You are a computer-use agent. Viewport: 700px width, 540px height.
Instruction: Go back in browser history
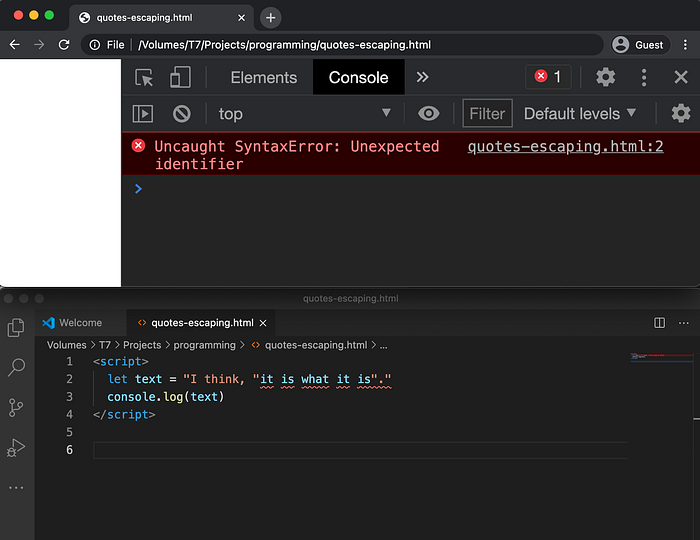click(x=15, y=45)
